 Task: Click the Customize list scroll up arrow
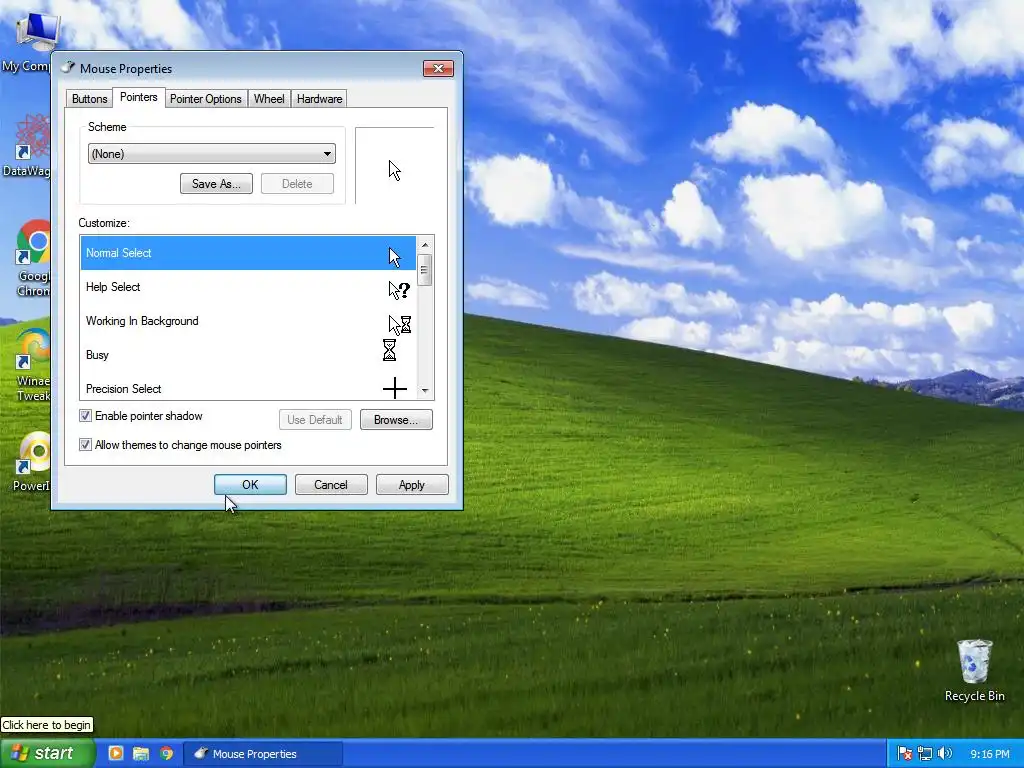pos(425,244)
